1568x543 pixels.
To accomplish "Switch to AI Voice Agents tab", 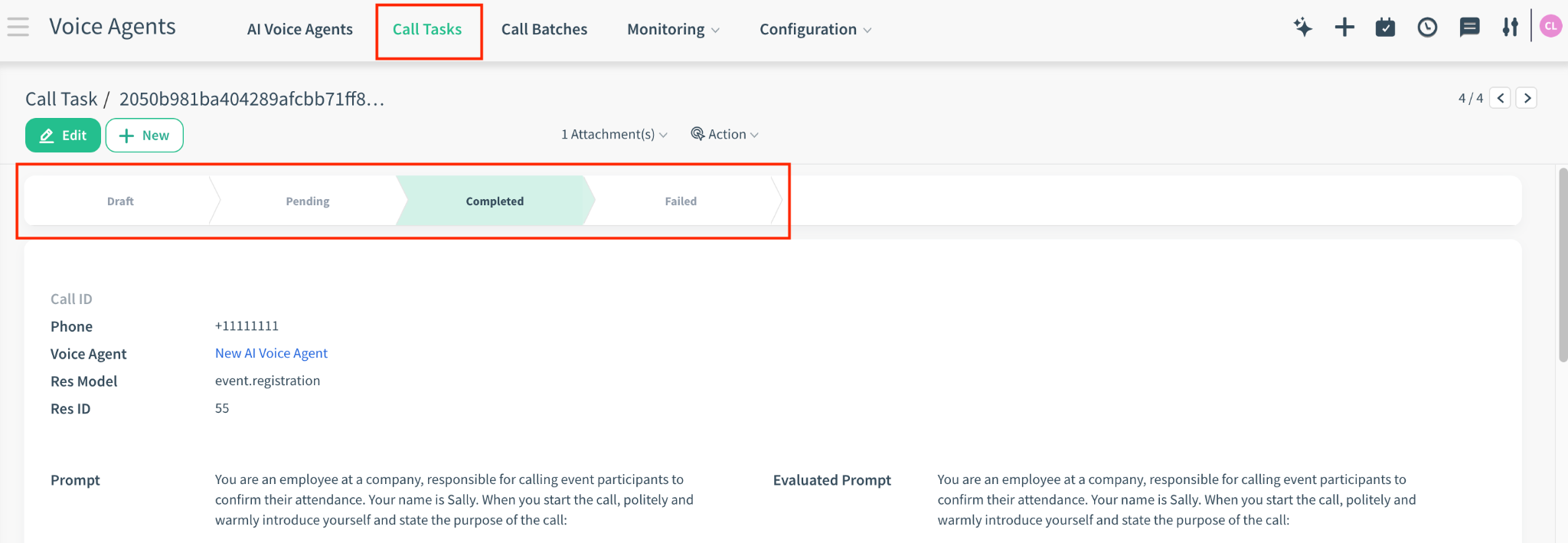I will (299, 30).
